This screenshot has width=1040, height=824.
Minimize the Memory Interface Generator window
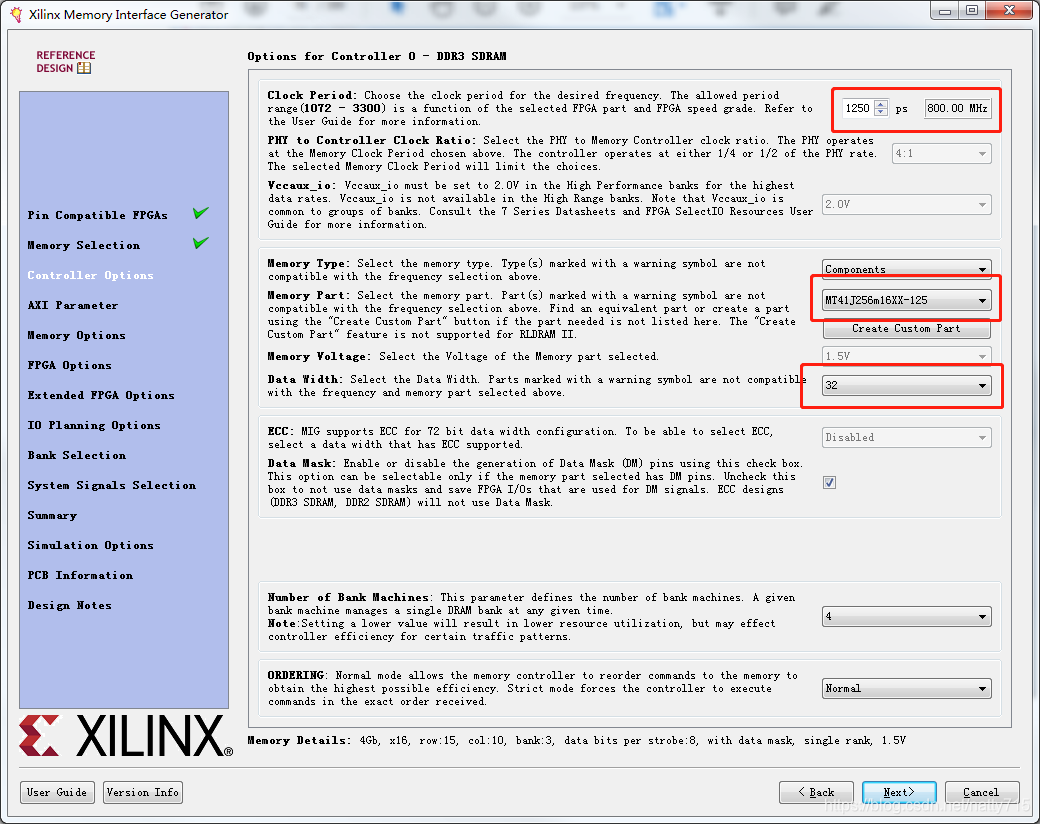(944, 10)
